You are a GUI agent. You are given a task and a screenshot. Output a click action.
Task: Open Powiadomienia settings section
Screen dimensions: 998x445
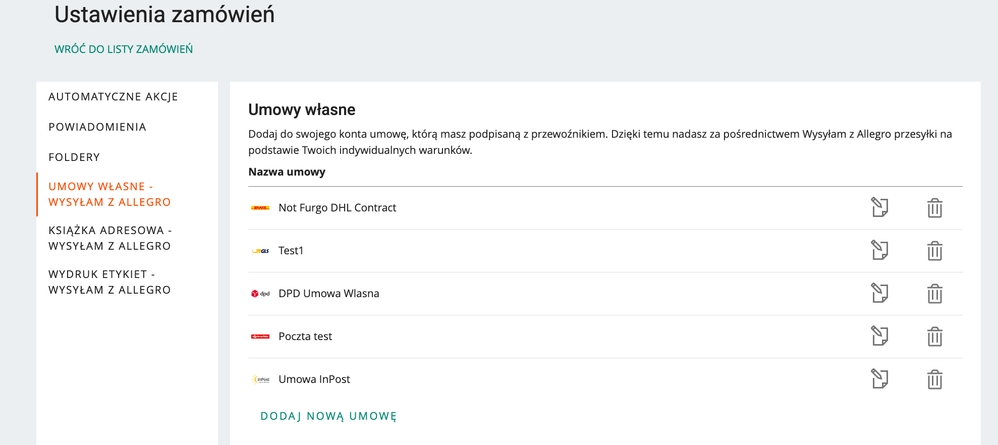coord(97,127)
